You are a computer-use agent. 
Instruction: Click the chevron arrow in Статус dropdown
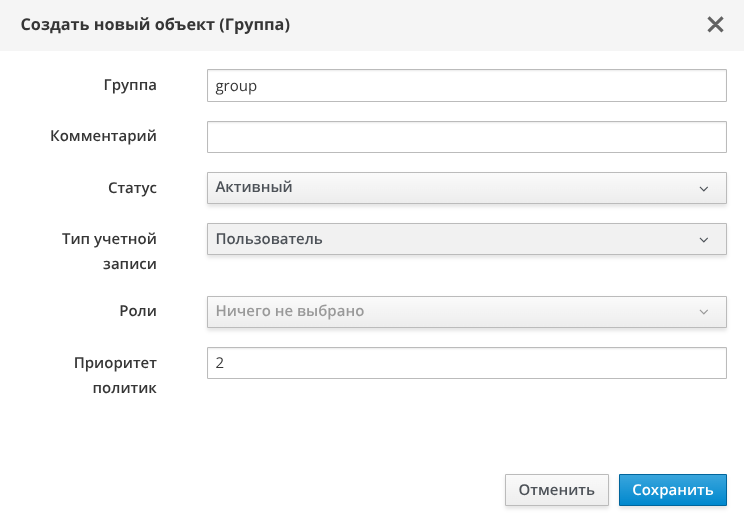coord(704,188)
